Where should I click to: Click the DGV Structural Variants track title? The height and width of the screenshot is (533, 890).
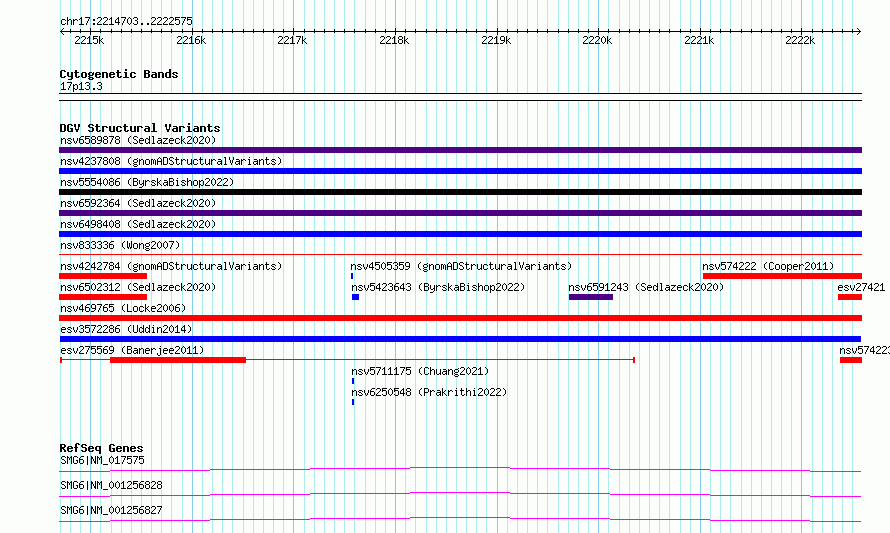tap(140, 128)
